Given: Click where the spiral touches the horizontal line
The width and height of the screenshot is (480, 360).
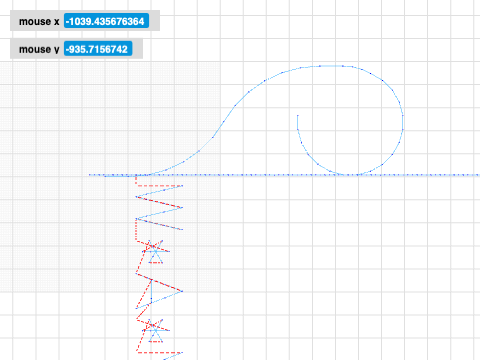Looking at the screenshot, I should pyautogui.click(x=347, y=175).
